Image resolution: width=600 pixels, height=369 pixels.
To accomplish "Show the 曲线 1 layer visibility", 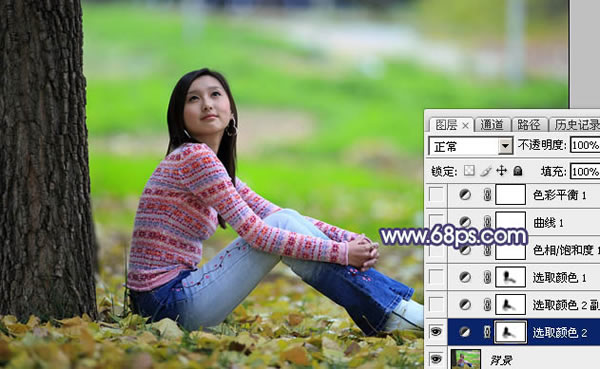I will (436, 222).
